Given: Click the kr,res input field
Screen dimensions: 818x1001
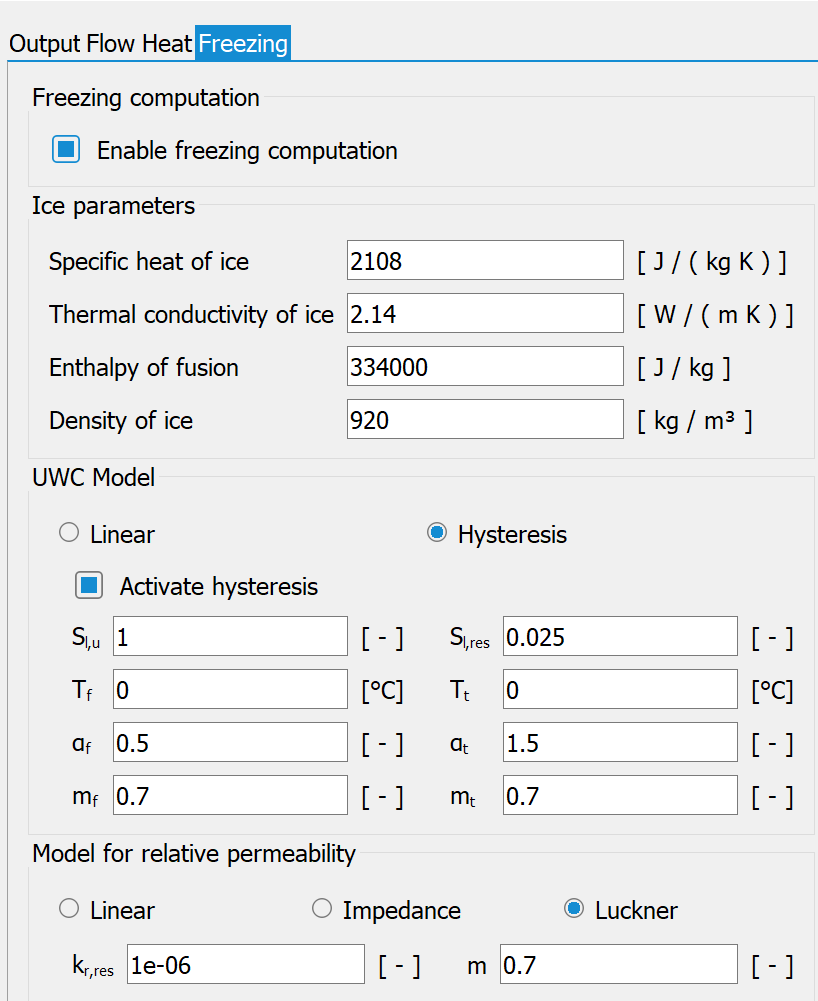Looking at the screenshot, I should point(246,964).
